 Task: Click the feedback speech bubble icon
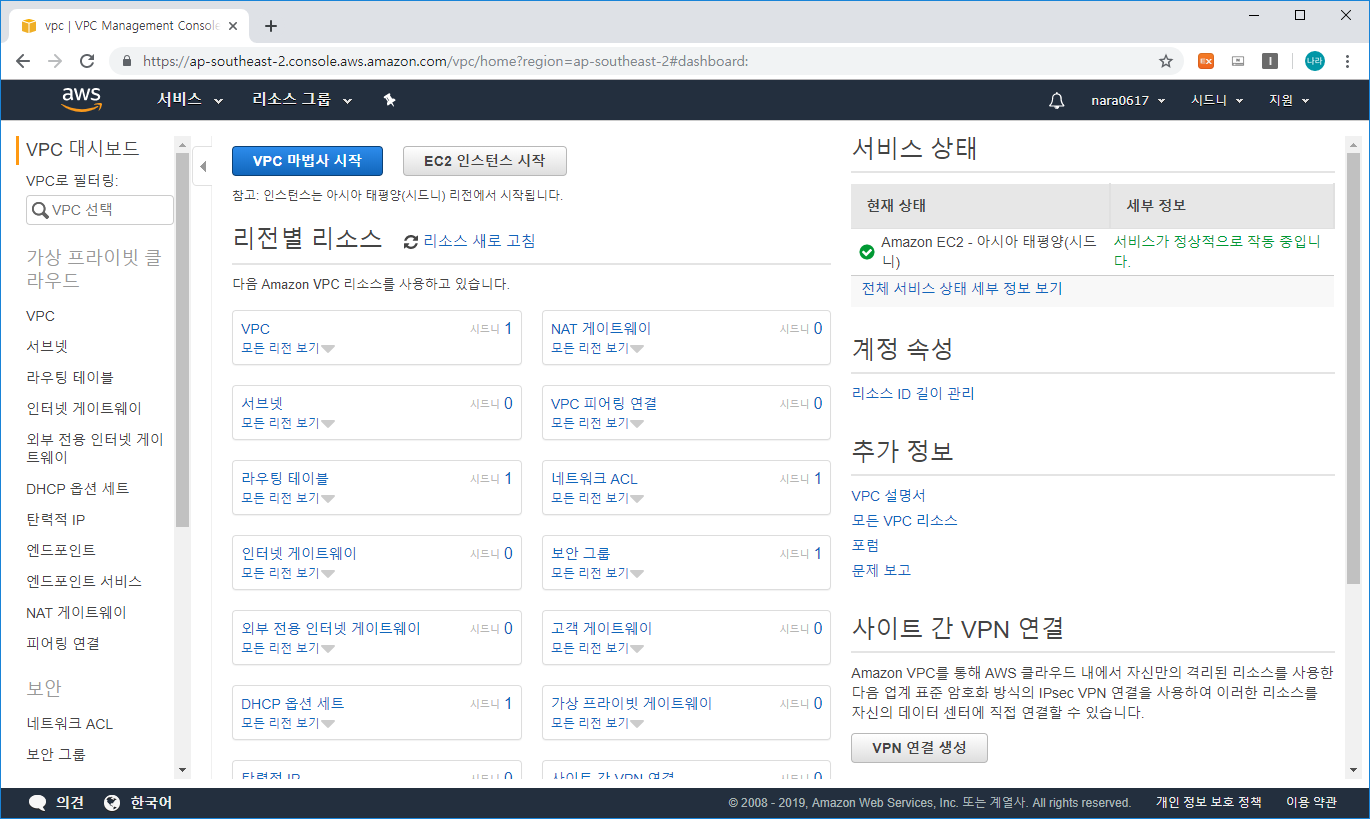tap(38, 803)
